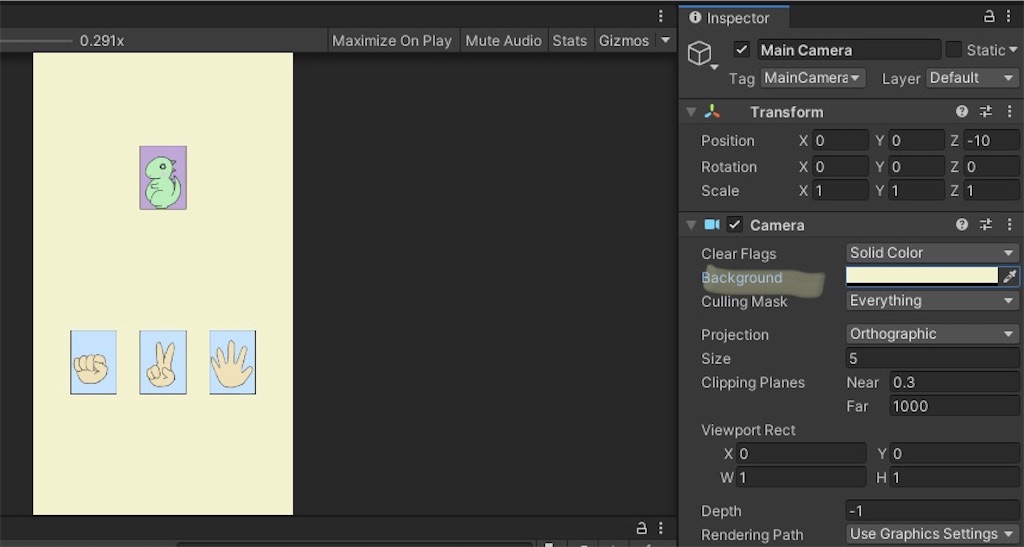
Task: Open Camera component three-dot menu
Action: coord(1010,225)
